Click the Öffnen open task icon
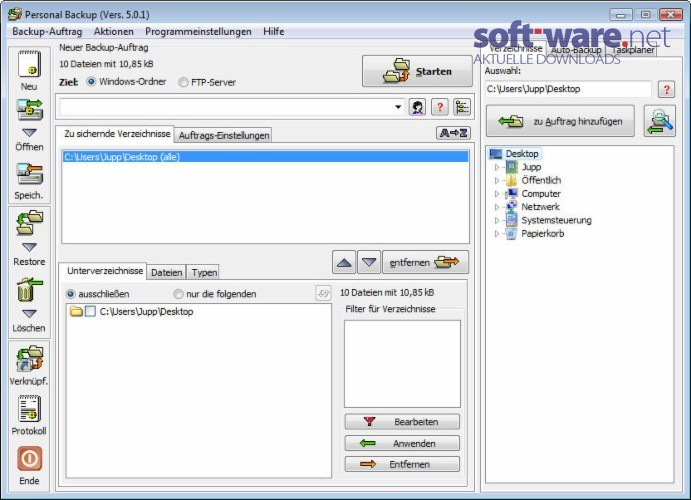Image resolution: width=691 pixels, height=500 pixels. (30, 110)
